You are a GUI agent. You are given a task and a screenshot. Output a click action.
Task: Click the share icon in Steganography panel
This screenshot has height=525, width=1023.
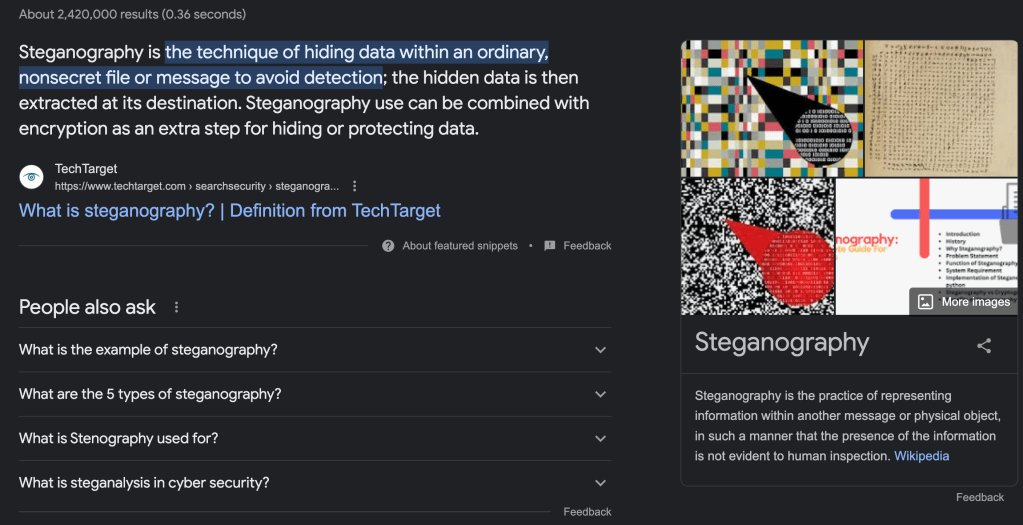coord(984,346)
